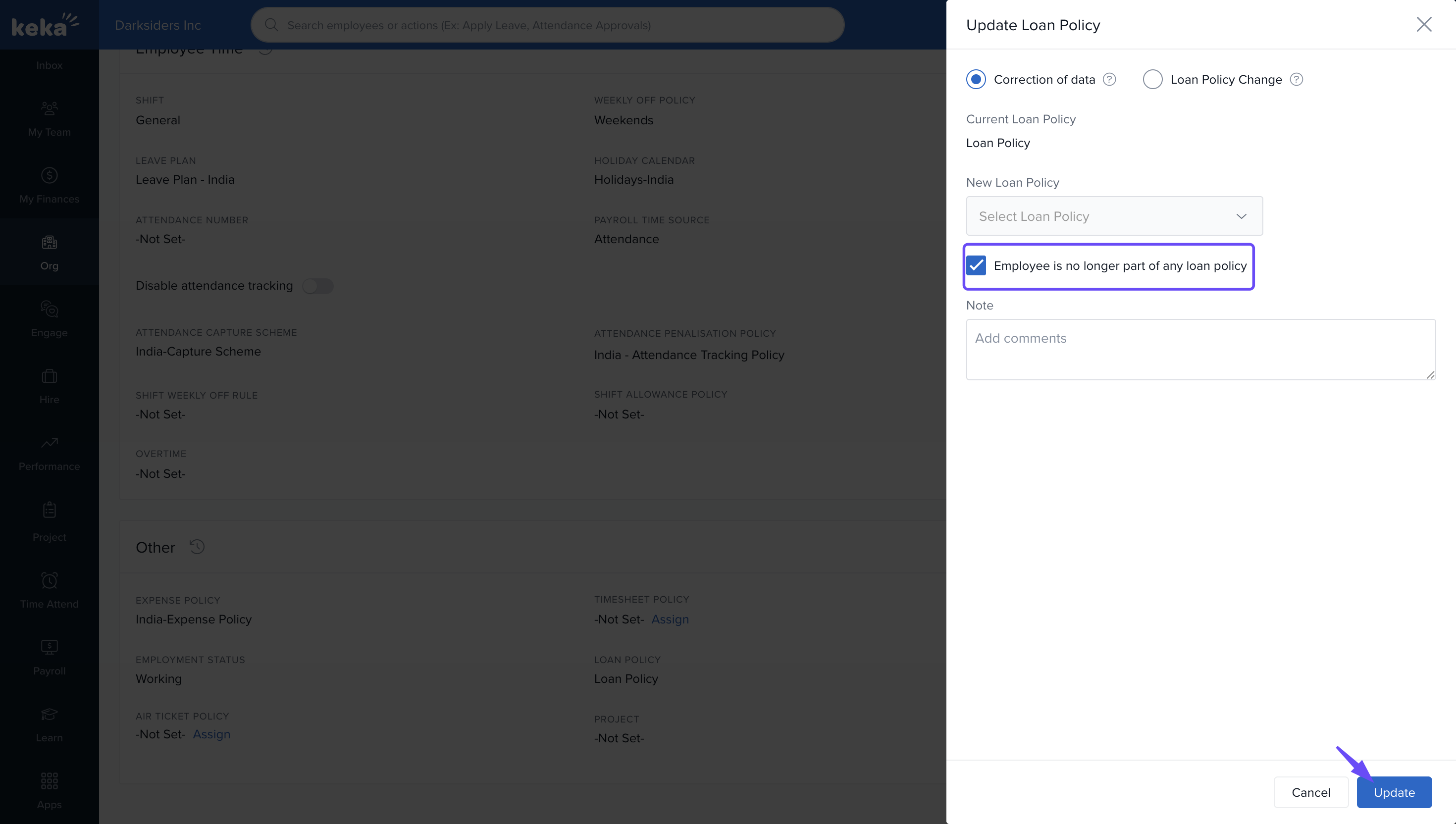Viewport: 1456px width, 824px height.
Task: Click the Org building icon
Action: 49,242
